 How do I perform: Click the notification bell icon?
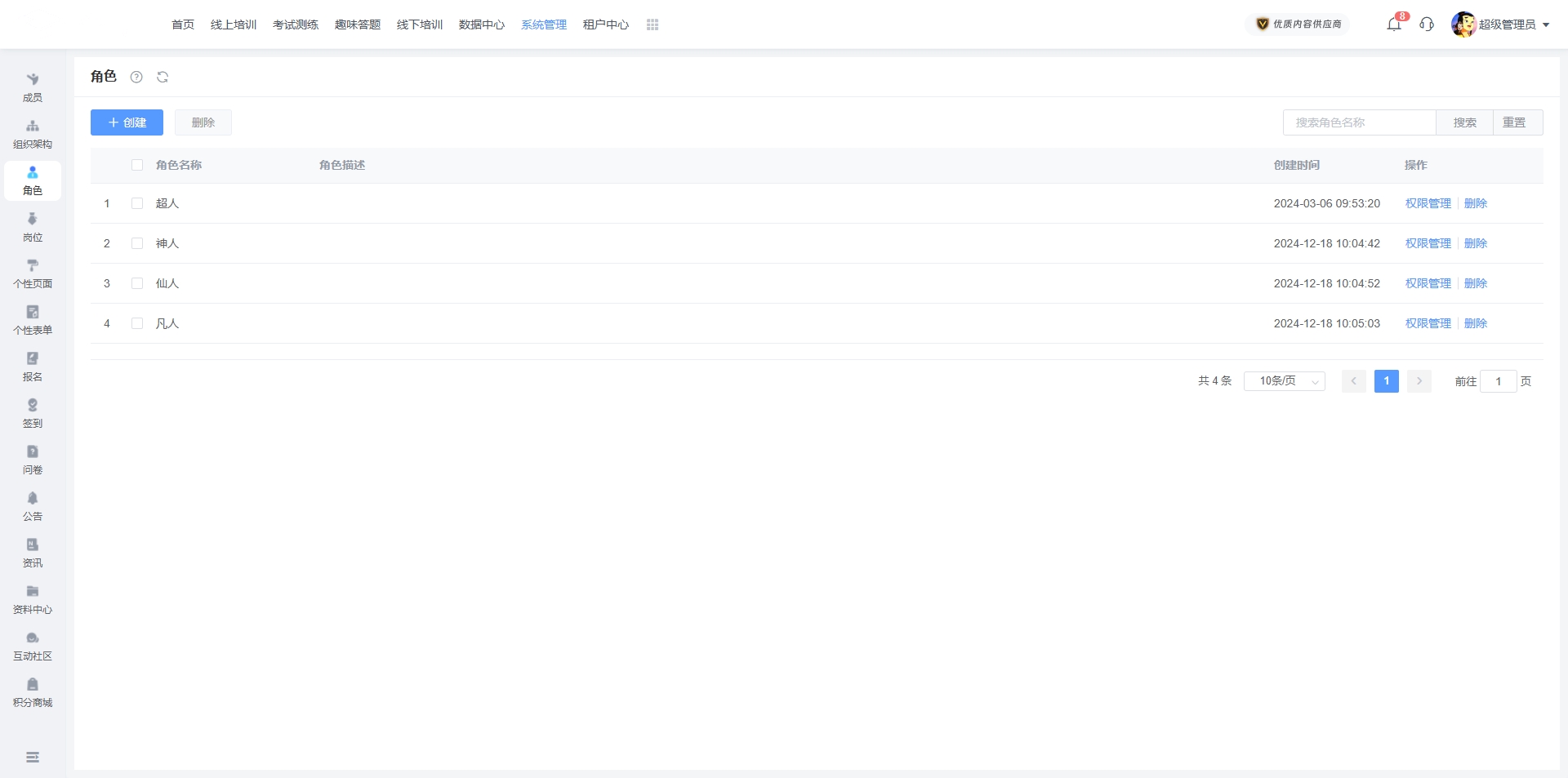click(x=1394, y=24)
